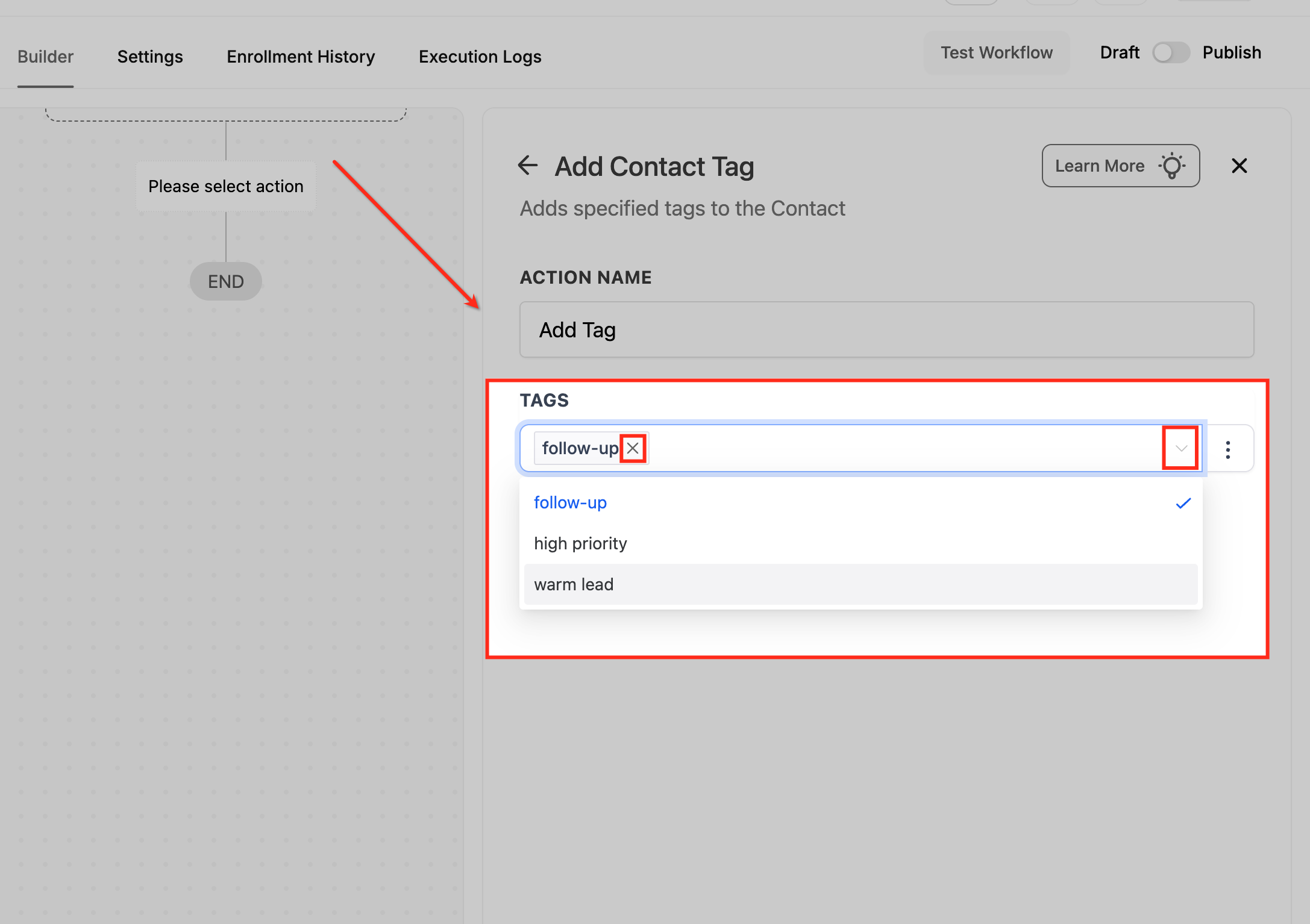The width and height of the screenshot is (1310, 924).
Task: Click the END node on canvas
Action: pyautogui.click(x=226, y=281)
